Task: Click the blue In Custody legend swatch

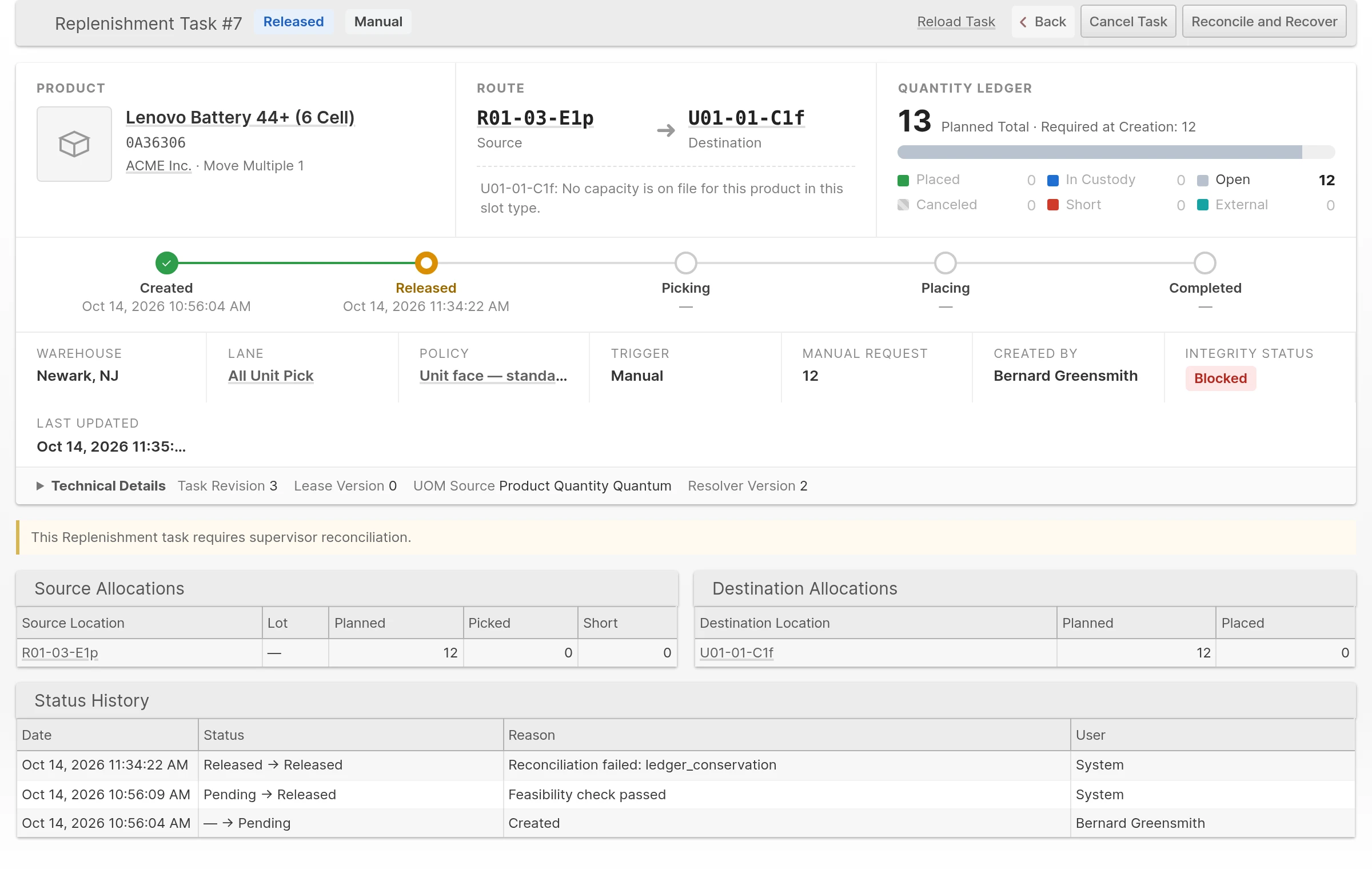Action: point(1053,180)
